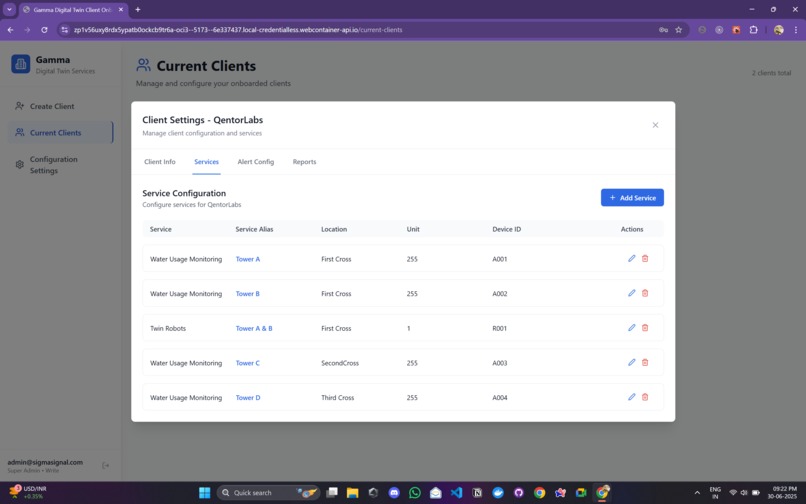Open the Chrome three-dot menu
The height and width of the screenshot is (504, 806).
[795, 30]
